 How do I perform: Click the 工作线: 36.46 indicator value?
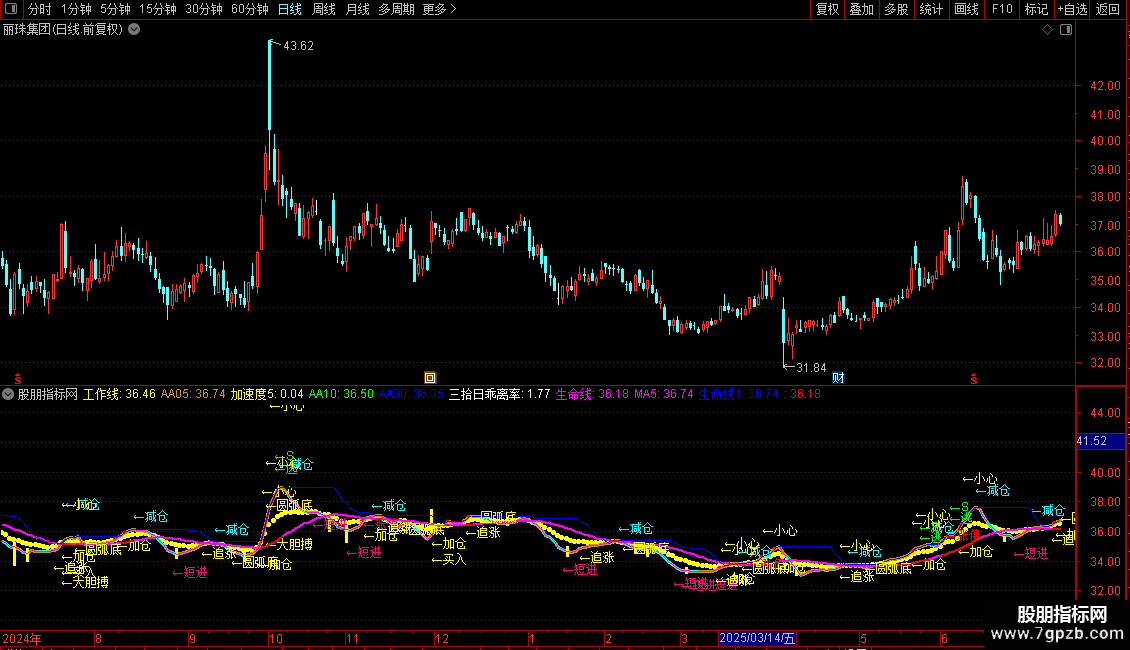(119, 394)
